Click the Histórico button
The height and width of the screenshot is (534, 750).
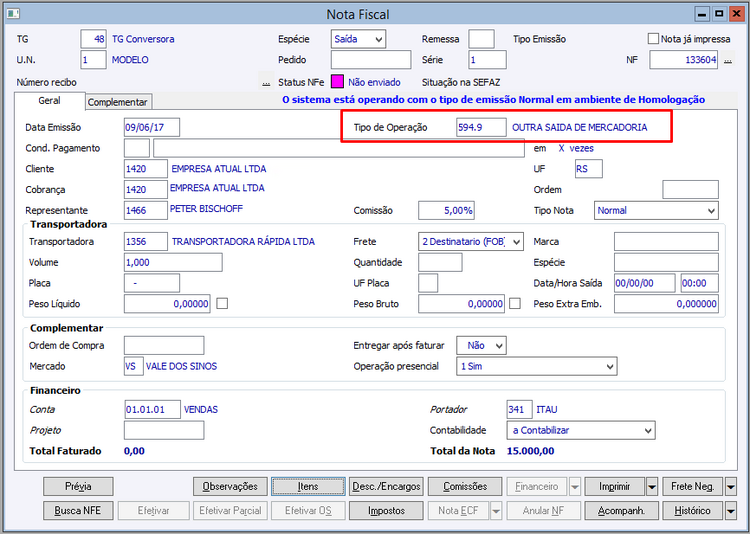(x=693, y=511)
